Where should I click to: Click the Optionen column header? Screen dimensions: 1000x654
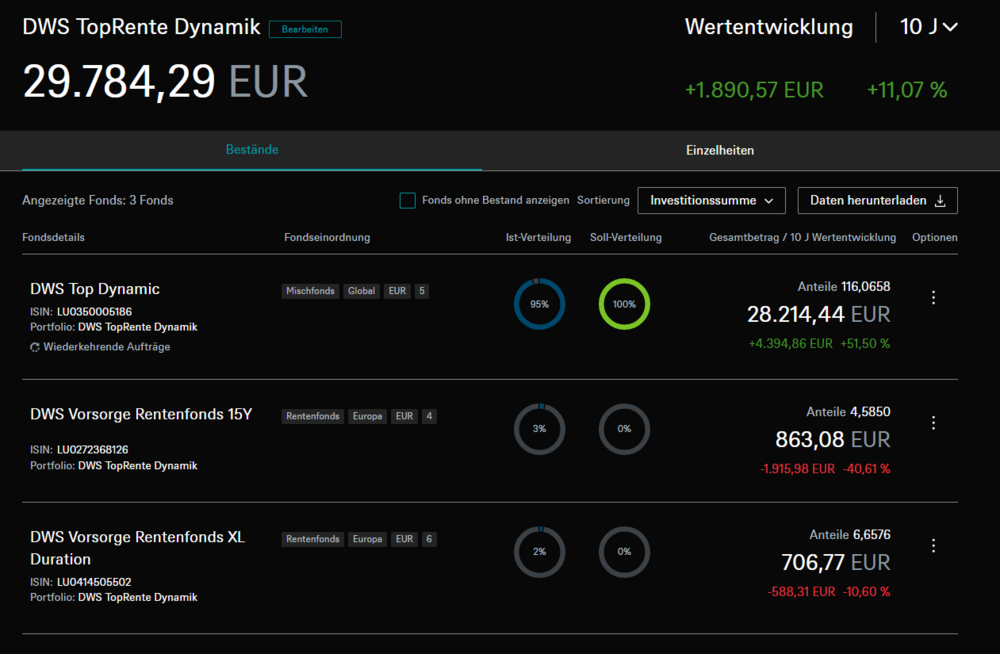(x=935, y=237)
